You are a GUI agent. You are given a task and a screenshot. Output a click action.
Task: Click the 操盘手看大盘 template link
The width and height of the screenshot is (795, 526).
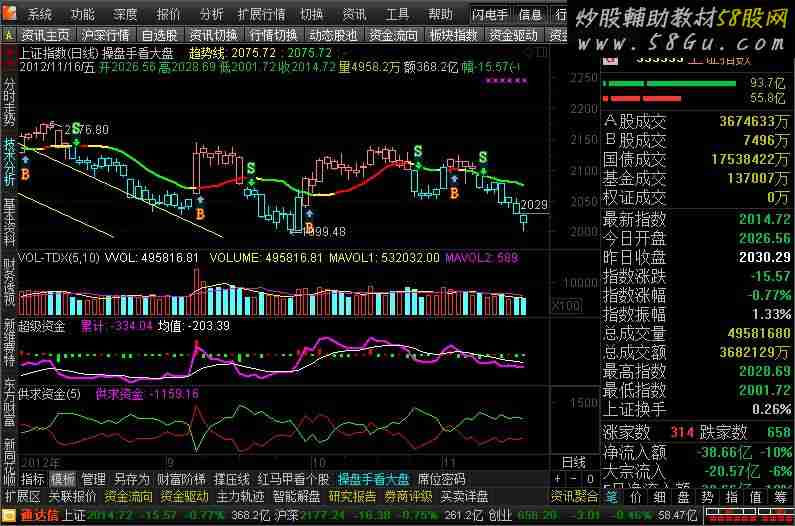point(374,479)
